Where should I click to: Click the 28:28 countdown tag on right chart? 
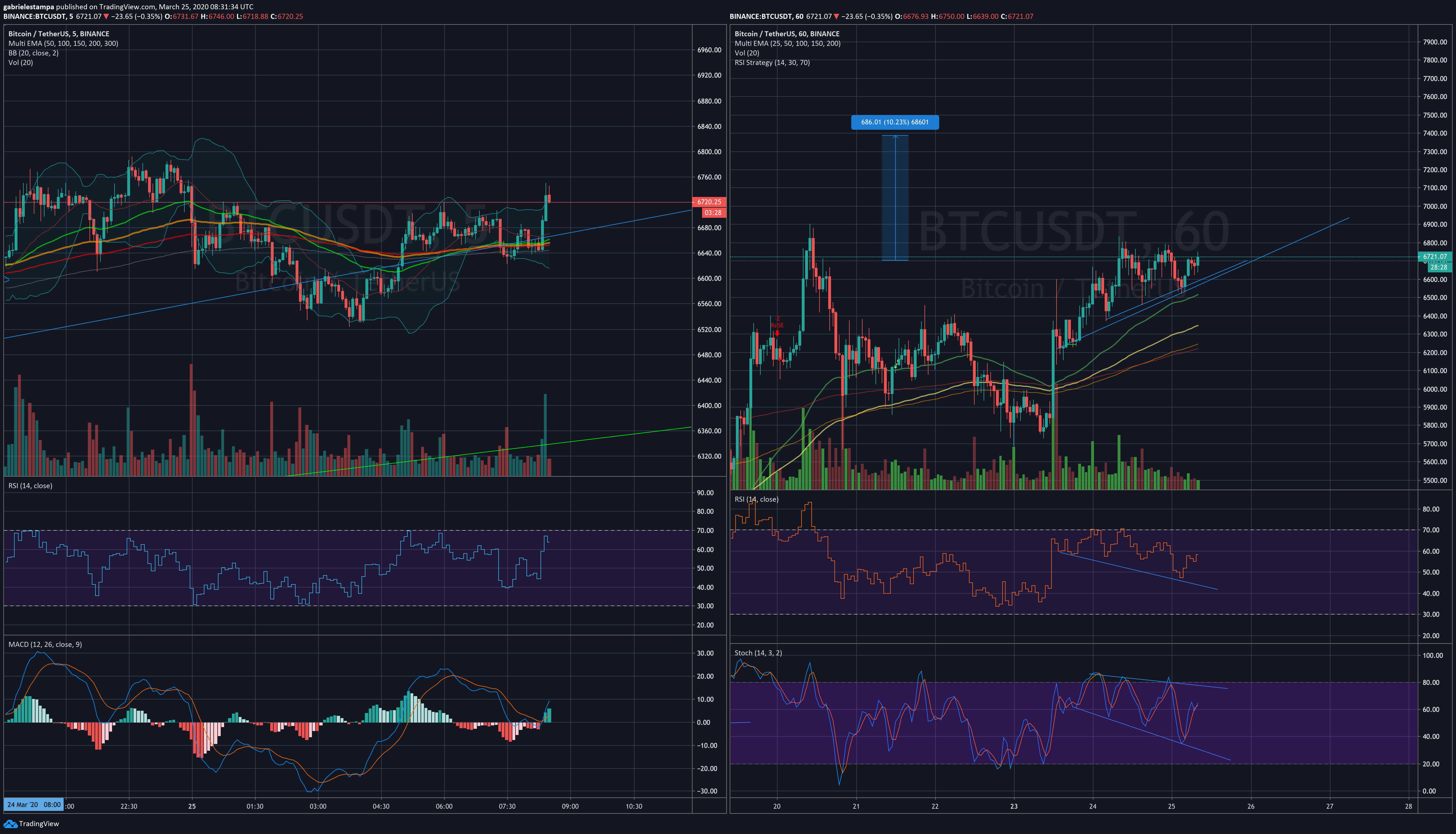tap(1439, 268)
